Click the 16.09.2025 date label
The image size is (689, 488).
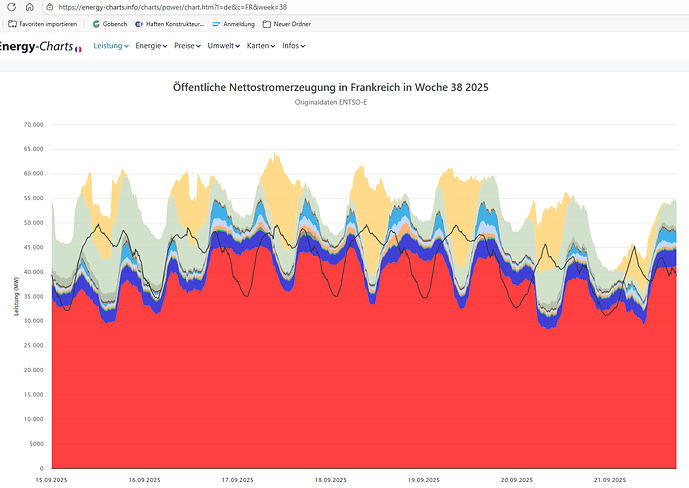pos(145,480)
